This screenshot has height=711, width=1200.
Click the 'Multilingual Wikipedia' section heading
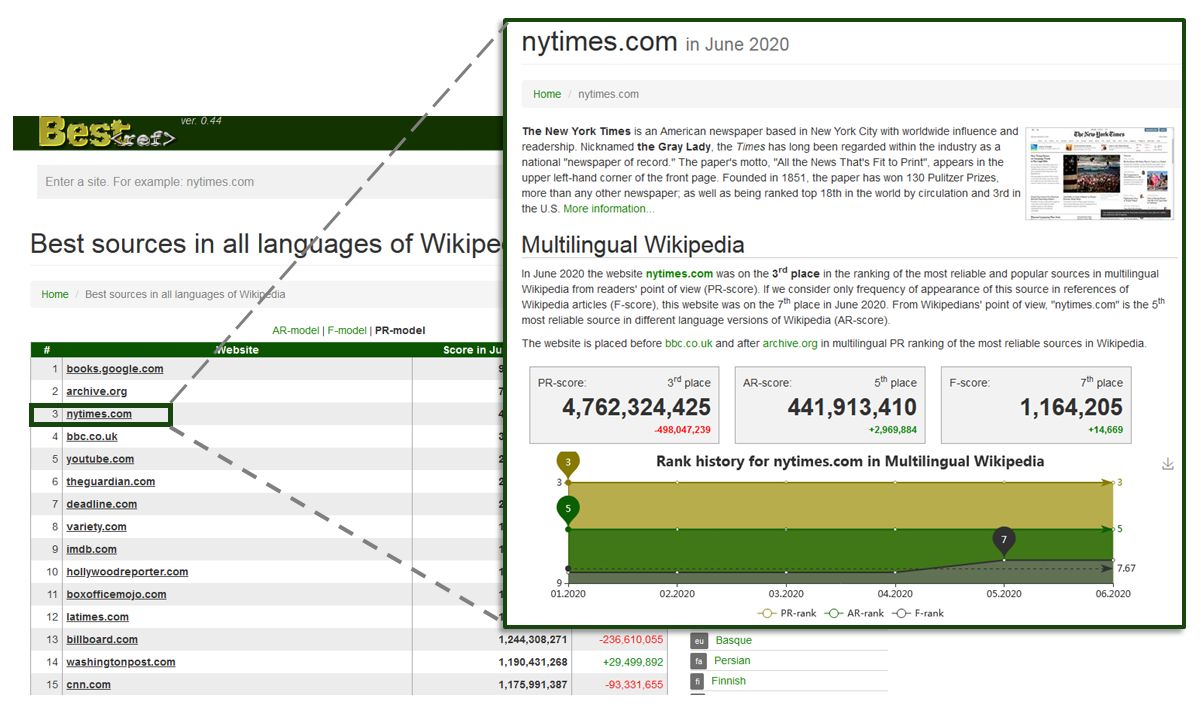(x=633, y=245)
